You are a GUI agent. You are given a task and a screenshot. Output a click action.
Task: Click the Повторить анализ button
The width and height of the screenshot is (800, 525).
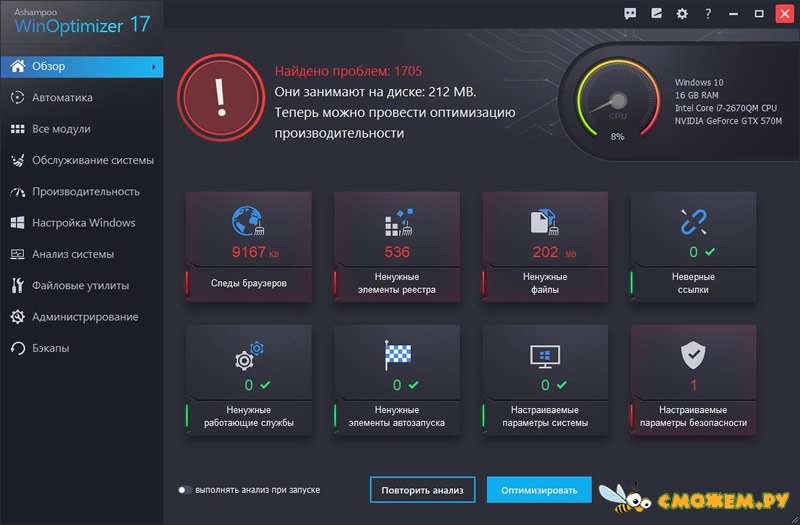(422, 490)
